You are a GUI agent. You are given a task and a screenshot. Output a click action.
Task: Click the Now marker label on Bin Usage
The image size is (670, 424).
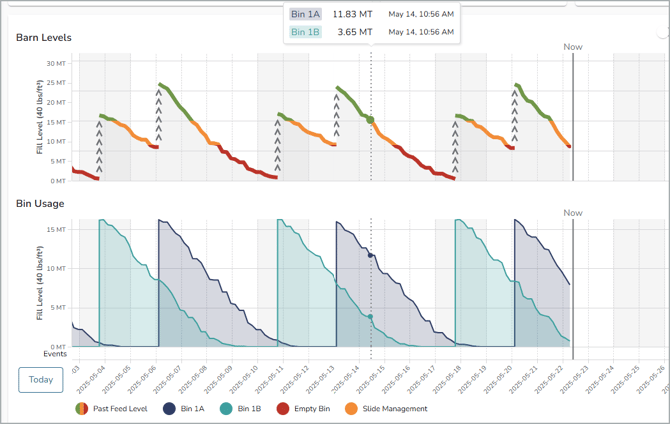573,213
